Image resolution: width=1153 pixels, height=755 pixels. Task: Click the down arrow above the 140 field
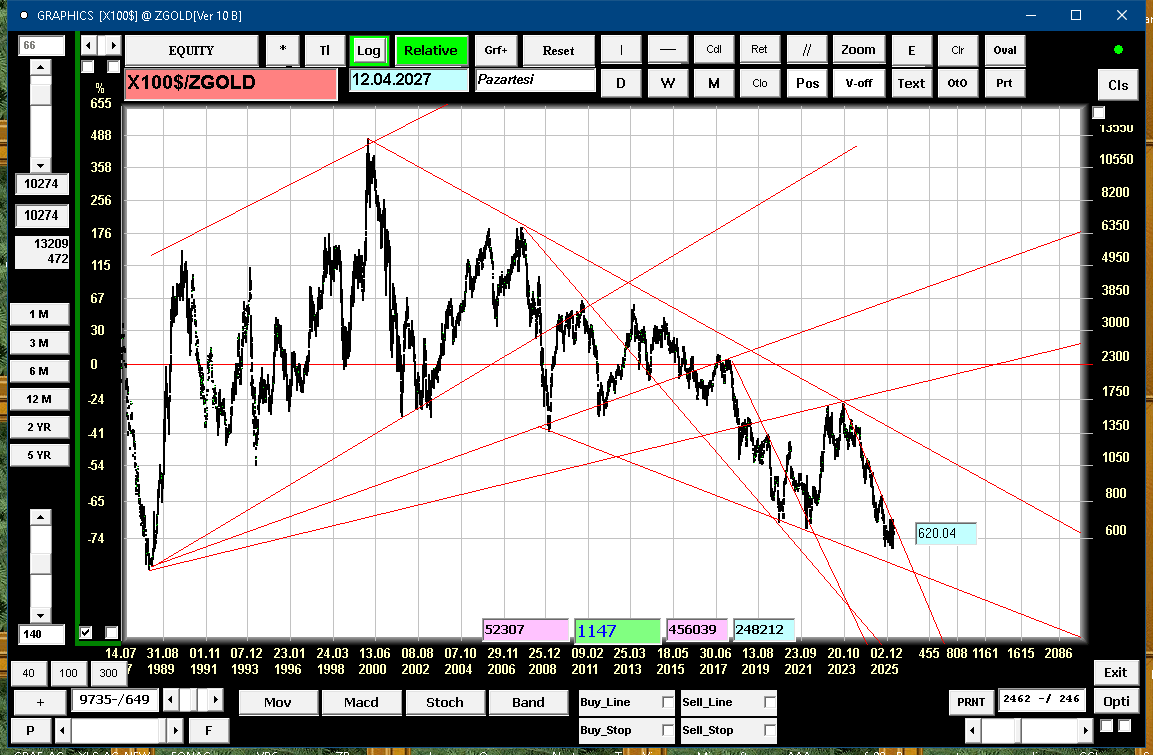coord(40,615)
